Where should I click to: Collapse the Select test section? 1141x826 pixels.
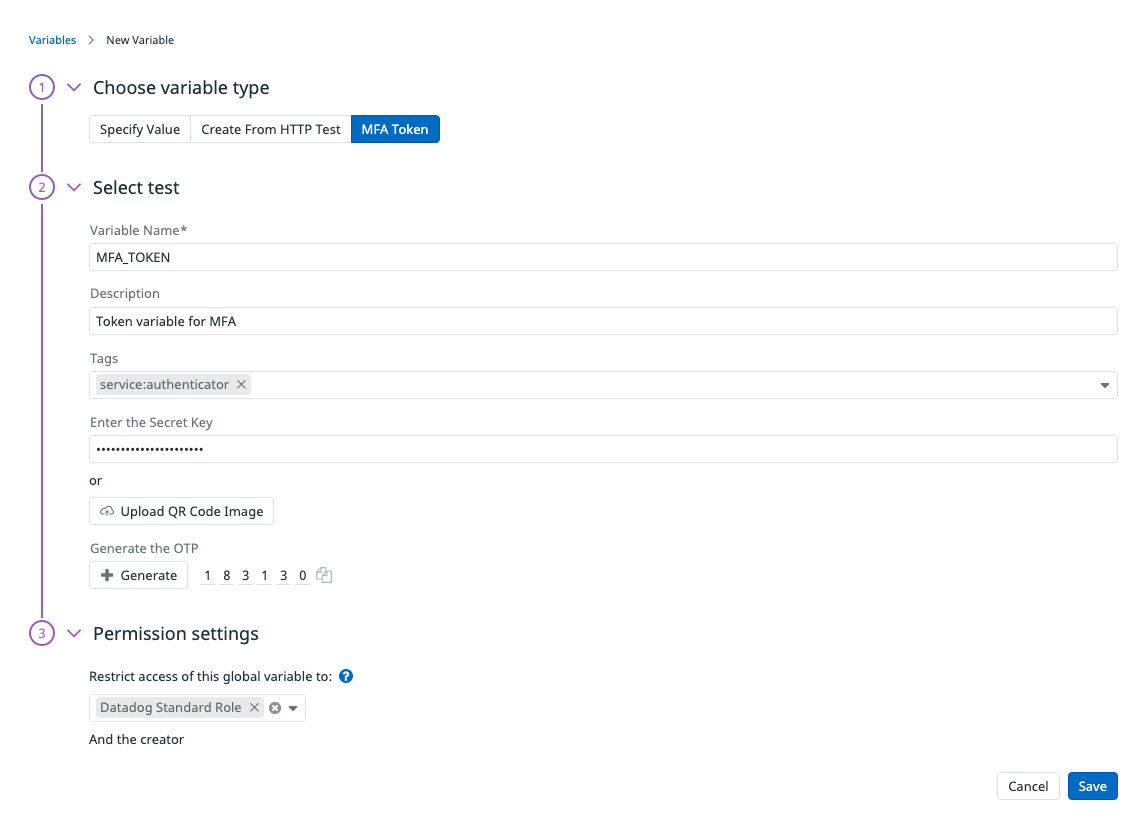73,188
